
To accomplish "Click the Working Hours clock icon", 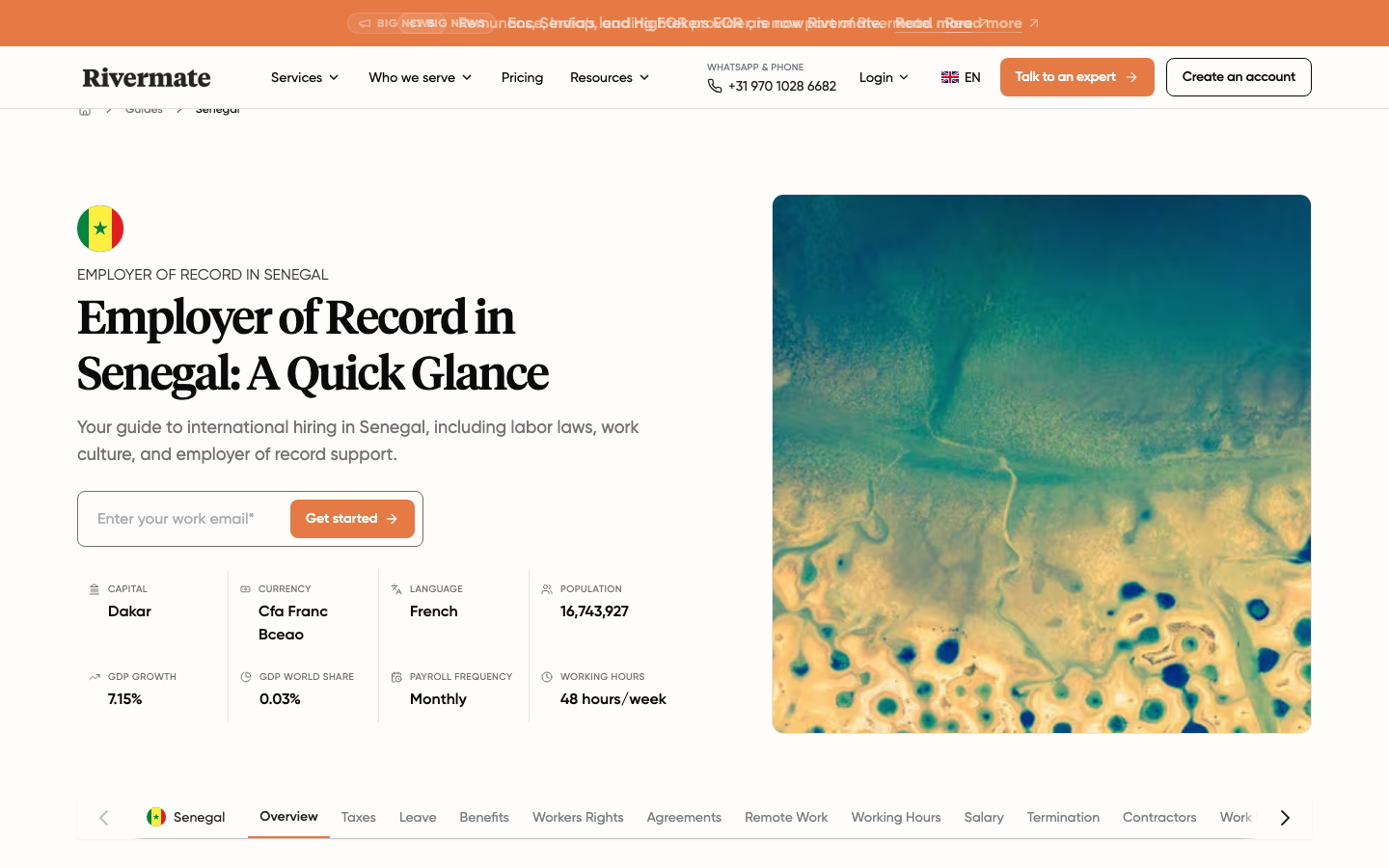I will (x=547, y=677).
